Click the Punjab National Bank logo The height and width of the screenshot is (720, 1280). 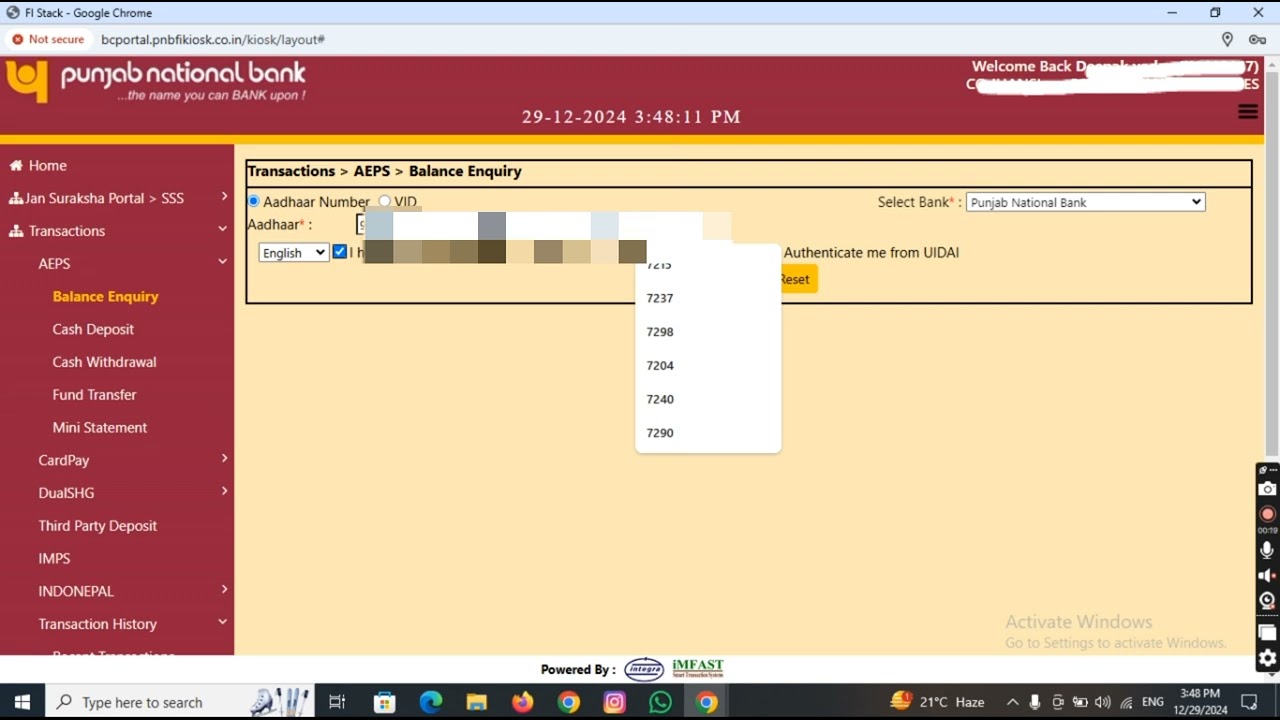(156, 82)
